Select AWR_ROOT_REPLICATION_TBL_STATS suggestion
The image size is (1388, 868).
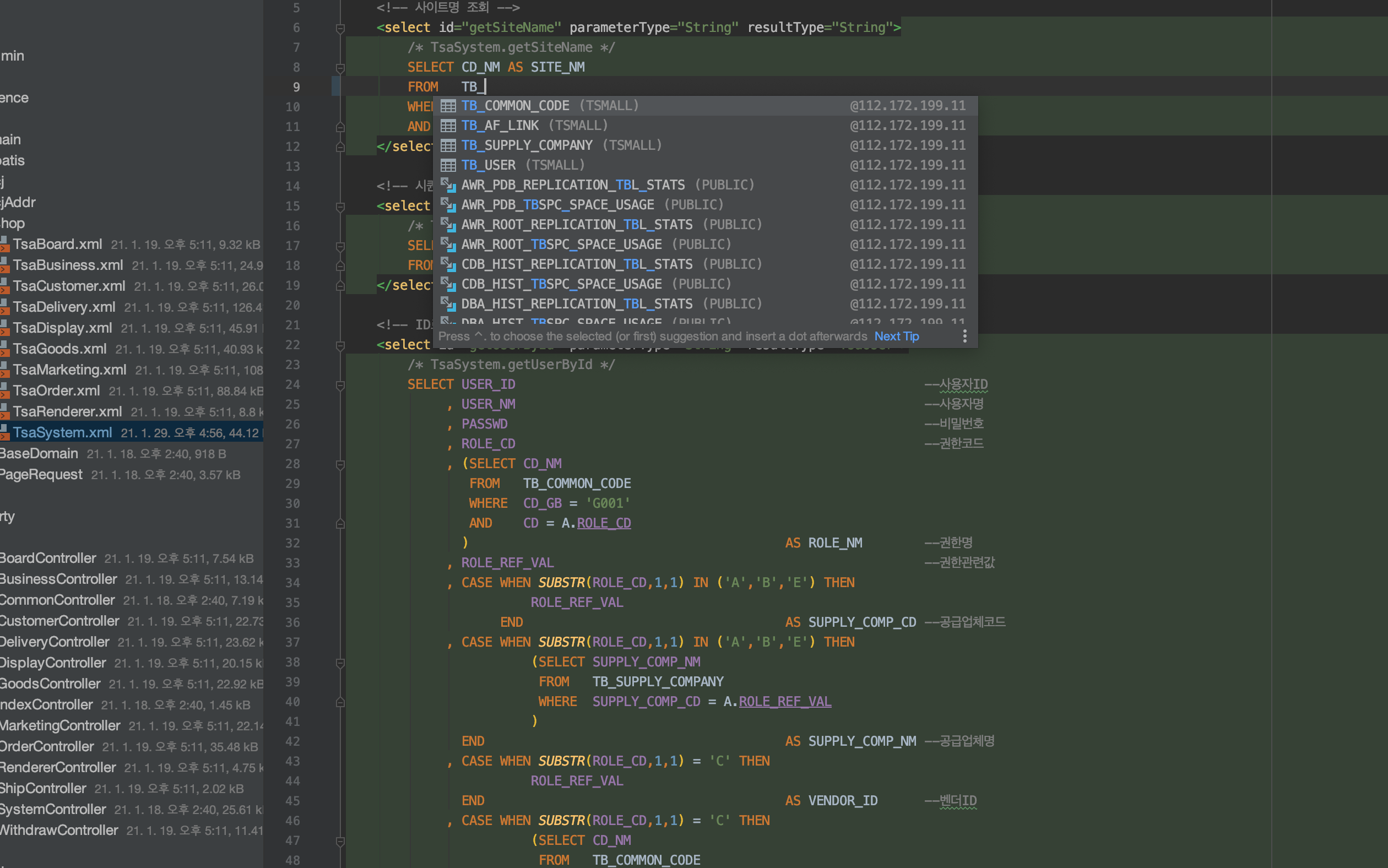point(705,225)
